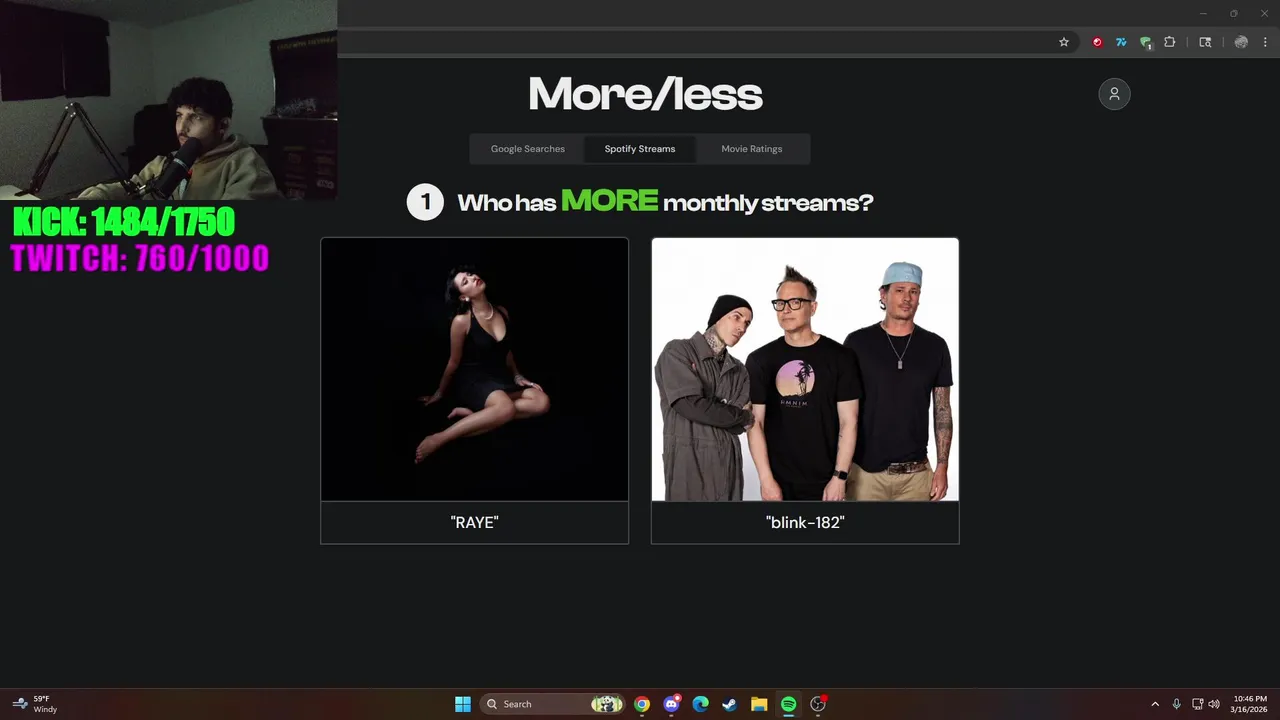Open the Chrome three-dot menu

tap(1265, 42)
